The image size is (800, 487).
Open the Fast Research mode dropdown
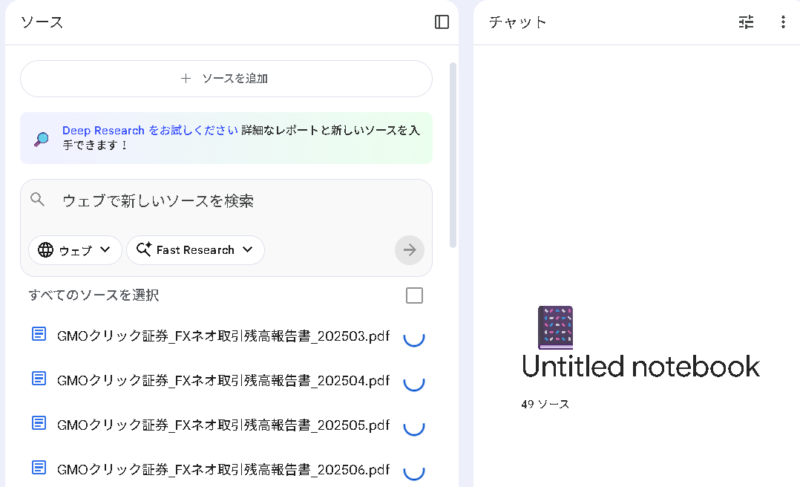click(x=195, y=250)
